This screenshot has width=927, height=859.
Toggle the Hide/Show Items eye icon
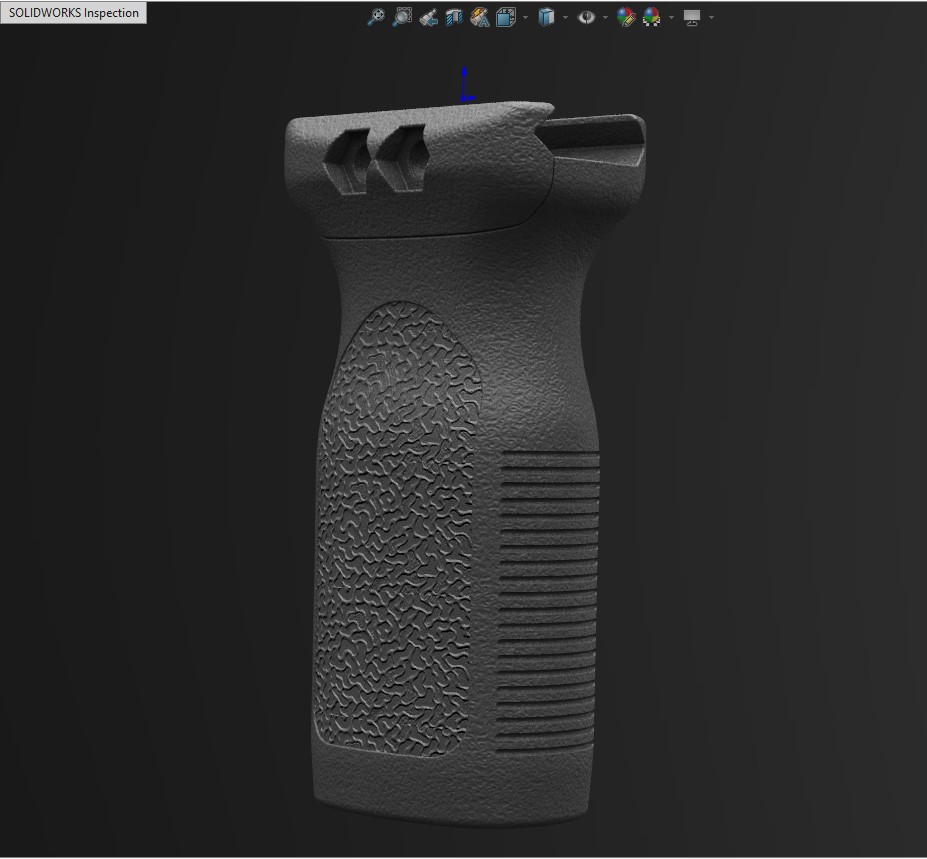586,17
